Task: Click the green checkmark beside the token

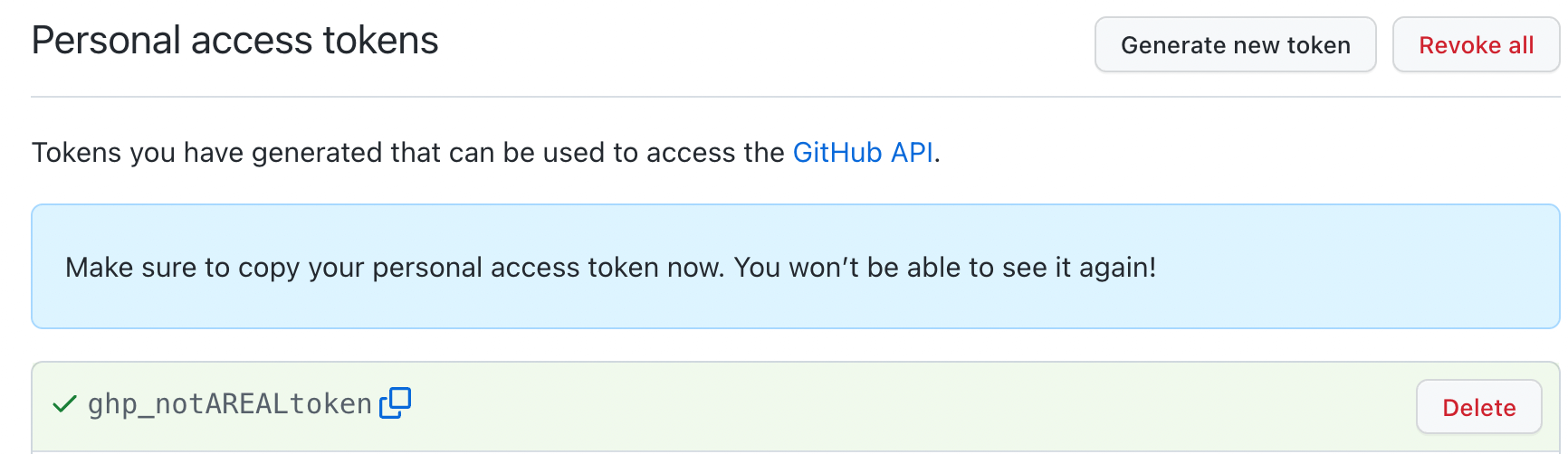Action: pyautogui.click(x=64, y=404)
